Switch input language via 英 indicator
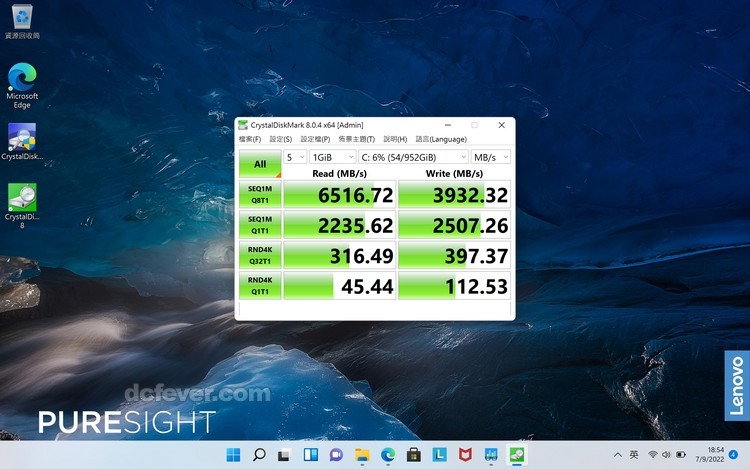Screen dimensions: 750x469 coord(634,455)
